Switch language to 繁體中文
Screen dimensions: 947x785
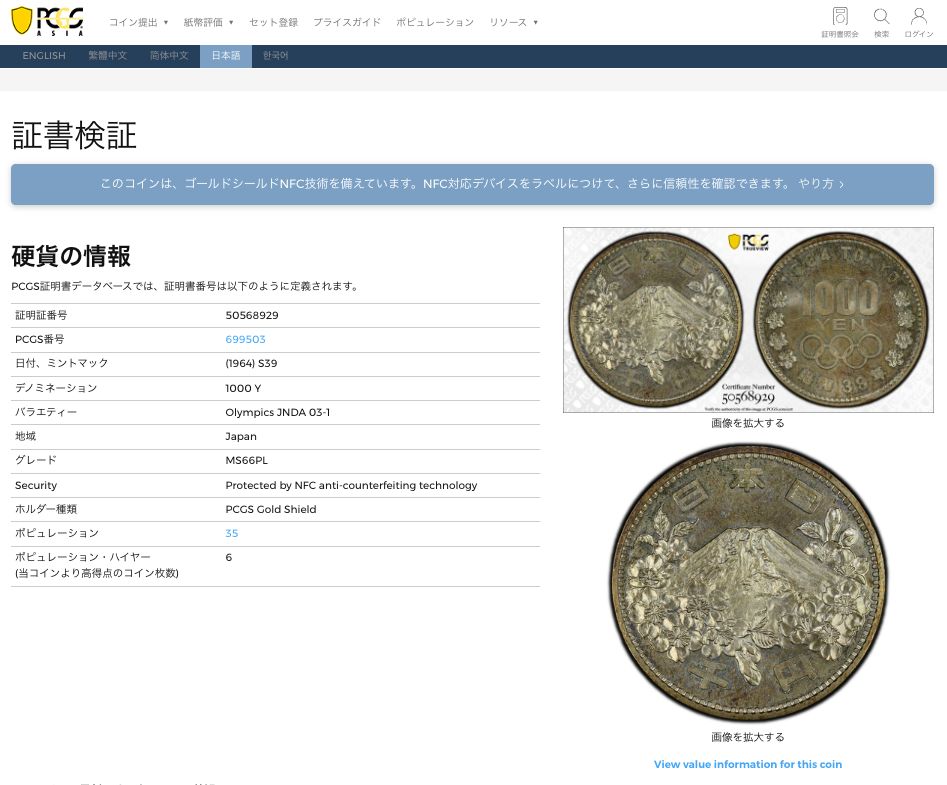point(108,56)
